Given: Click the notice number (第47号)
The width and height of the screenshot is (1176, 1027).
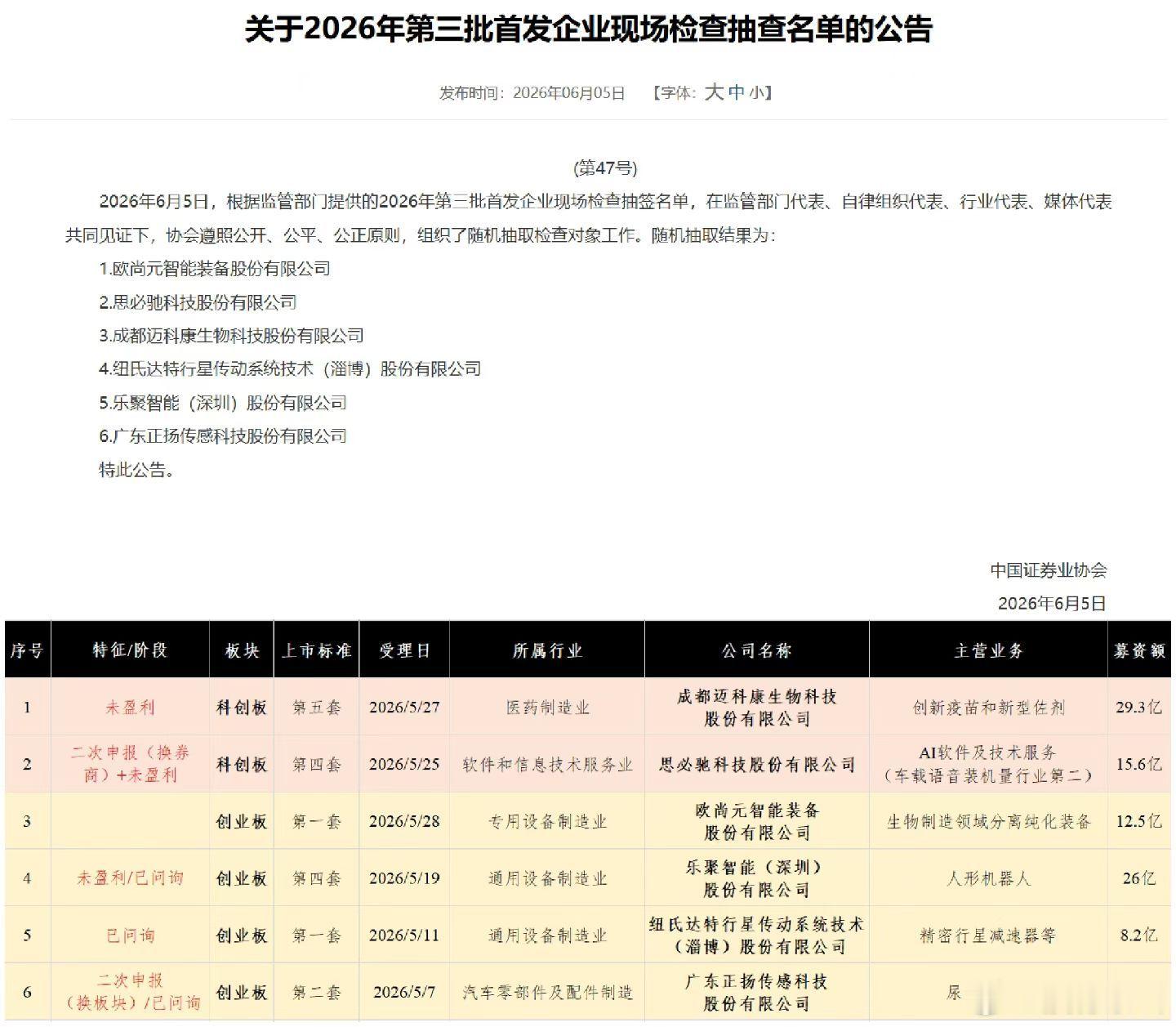Looking at the screenshot, I should pyautogui.click(x=605, y=168).
